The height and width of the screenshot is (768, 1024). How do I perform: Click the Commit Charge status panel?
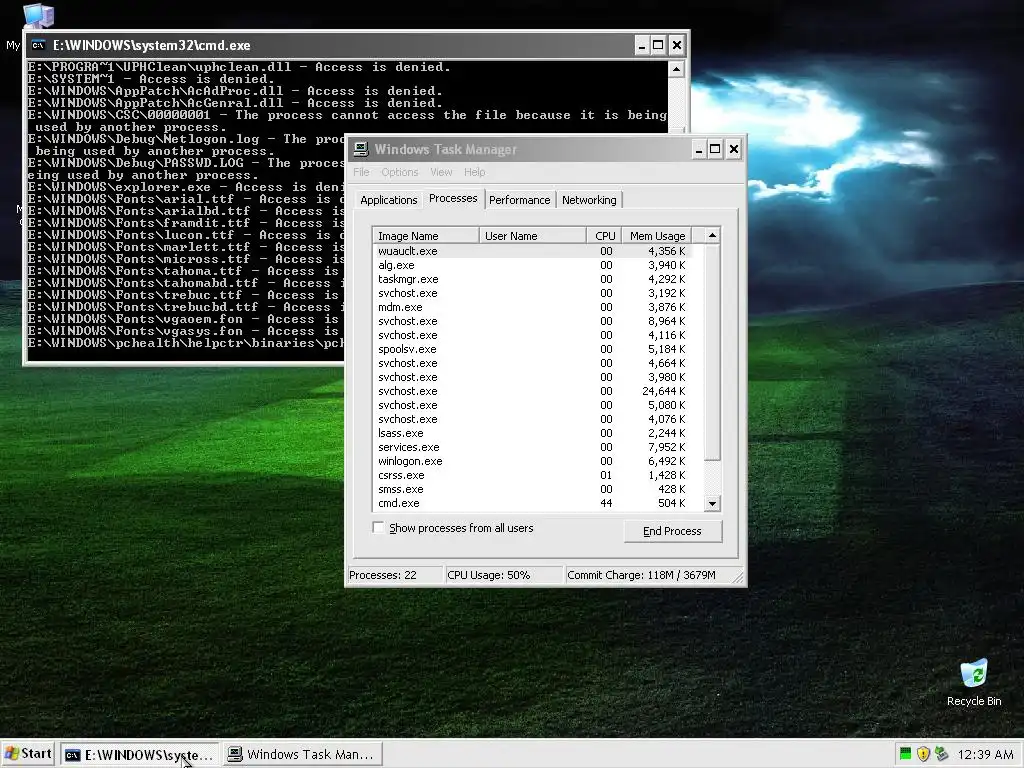pyautogui.click(x=650, y=575)
